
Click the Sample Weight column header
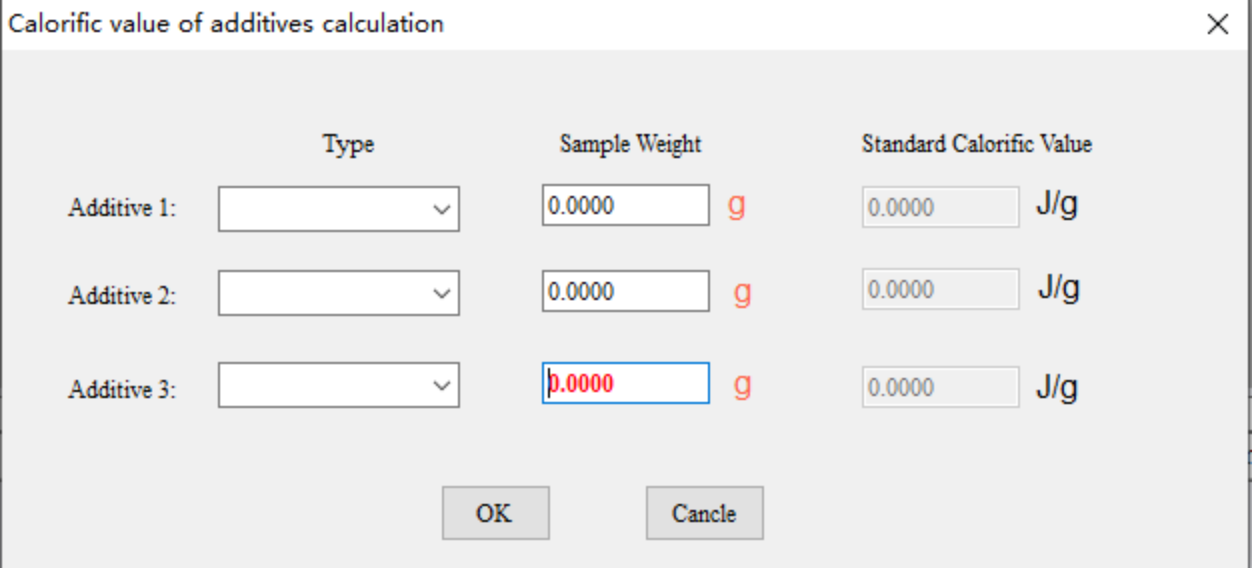[630, 144]
